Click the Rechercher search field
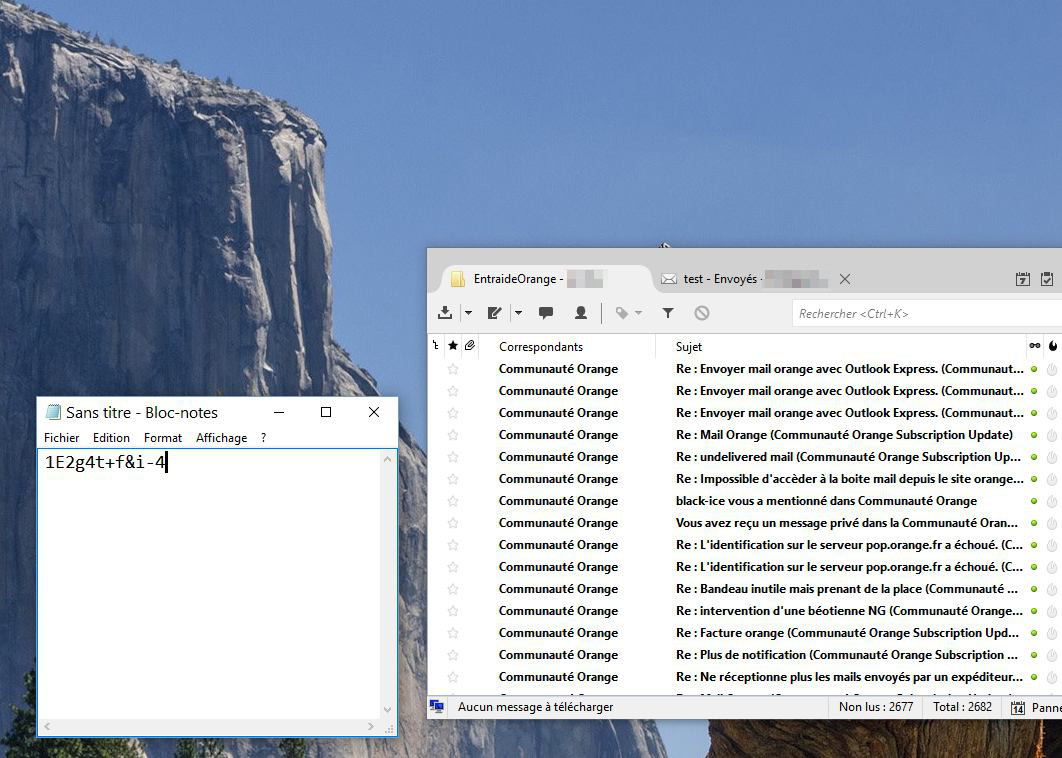This screenshot has height=758, width=1062. click(x=927, y=314)
